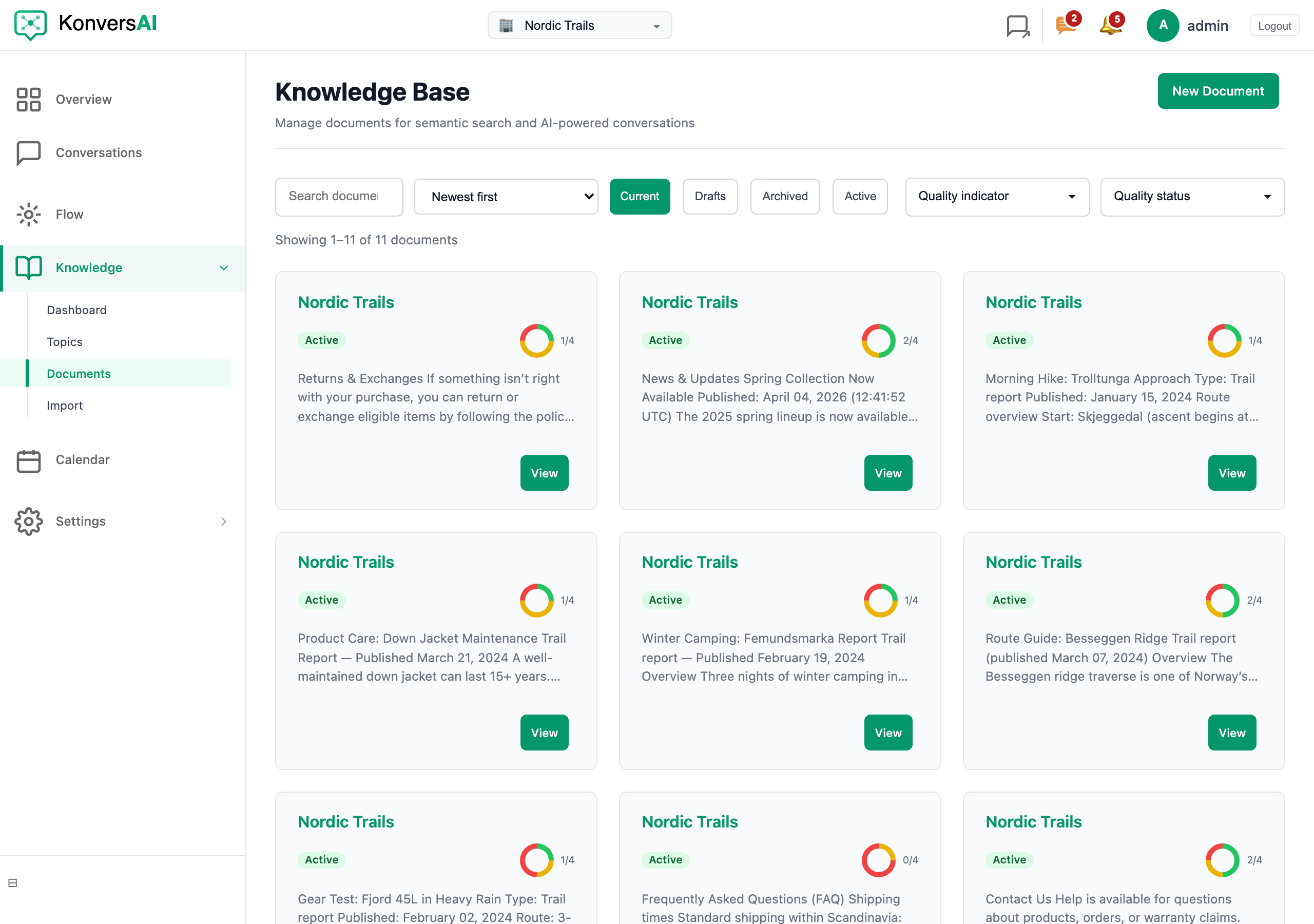1314x924 pixels.
Task: Toggle the Active filter
Action: (860, 197)
